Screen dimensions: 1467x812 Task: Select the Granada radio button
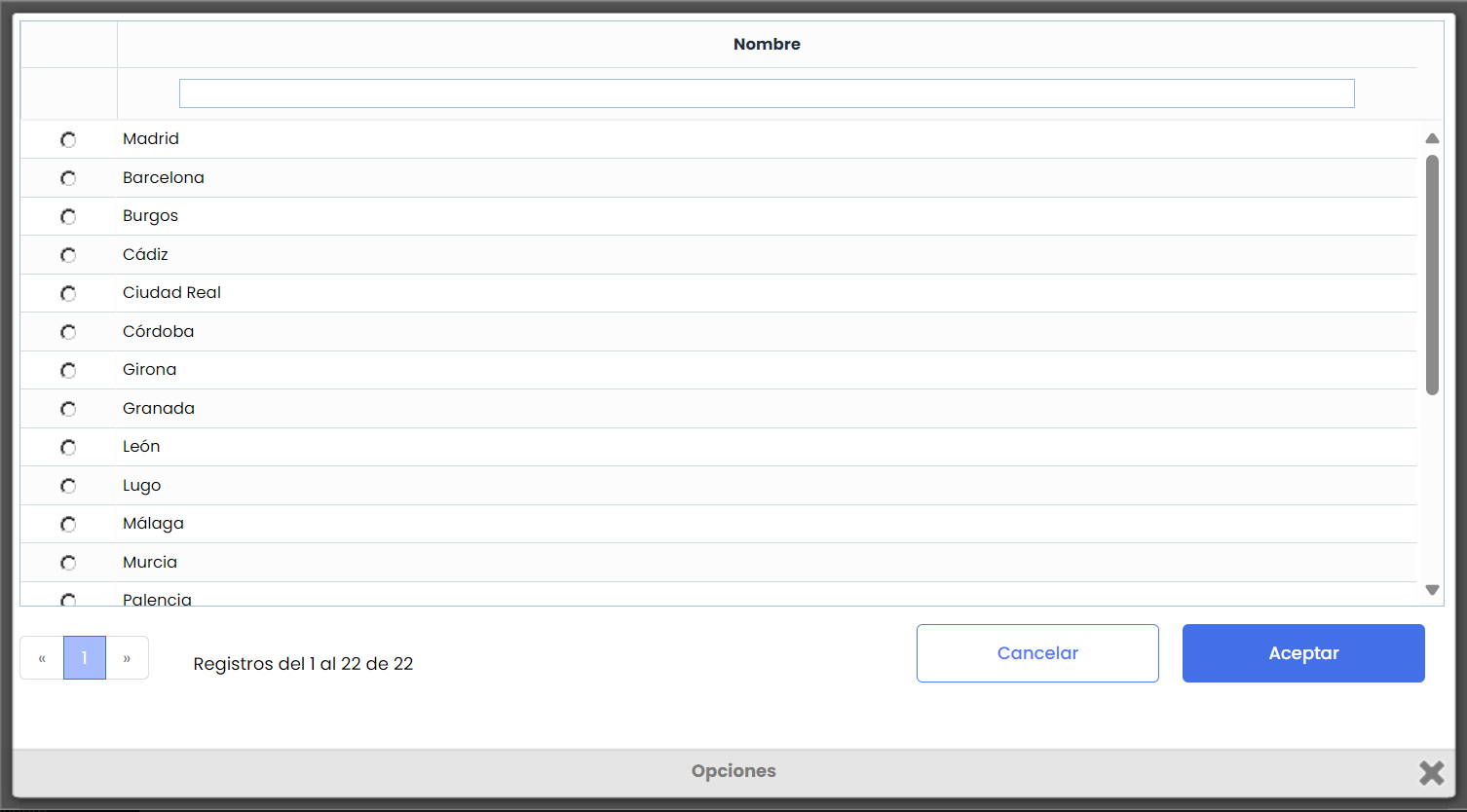[68, 409]
